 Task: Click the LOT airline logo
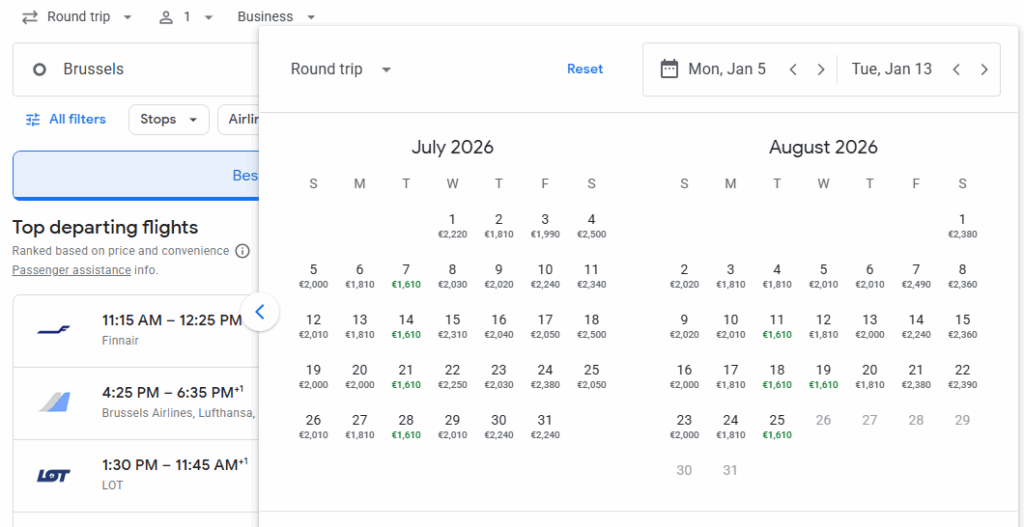tap(54, 475)
